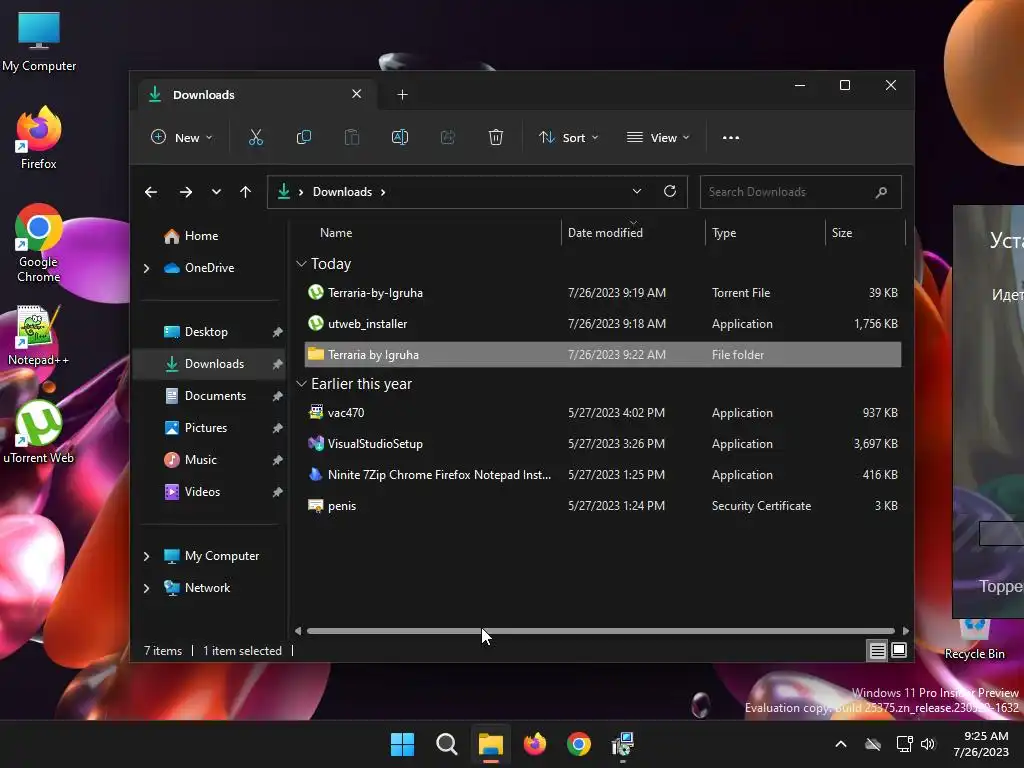
Task: Click the search magnifier icon in Explorer
Action: (x=881, y=192)
